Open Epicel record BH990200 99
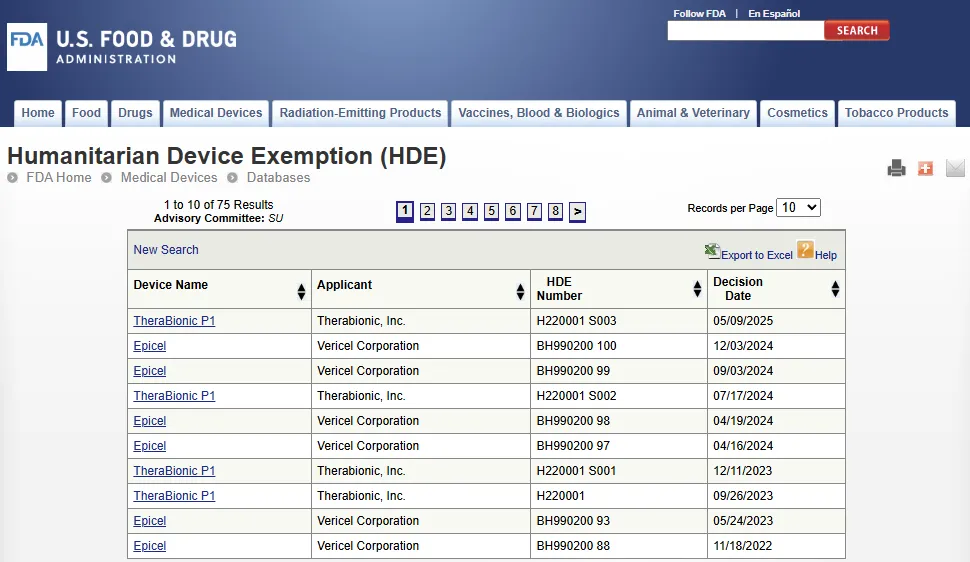This screenshot has width=970, height=562. [150, 371]
